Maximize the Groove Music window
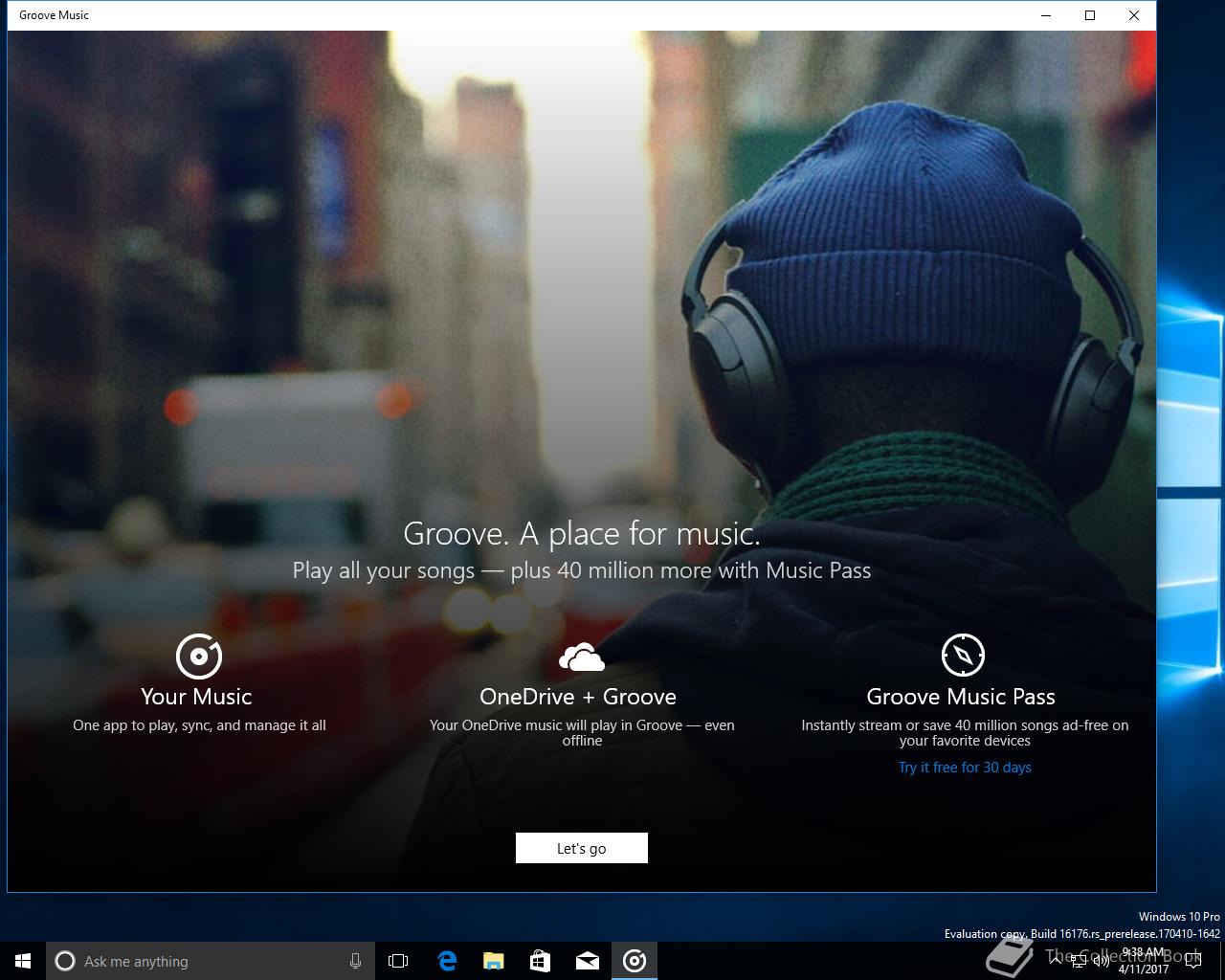The height and width of the screenshot is (980, 1225). coord(1090,15)
